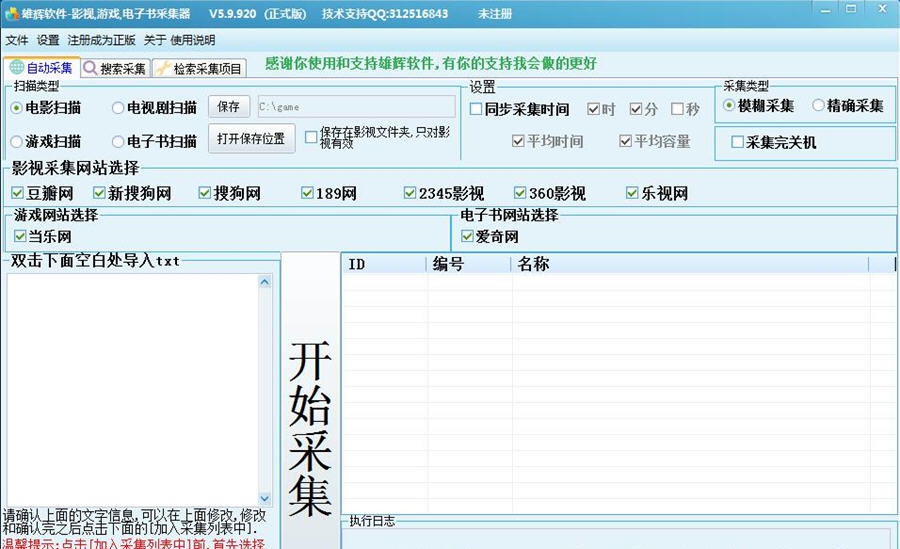
Task: Click the text area scroll up arrow
Action: click(x=265, y=281)
